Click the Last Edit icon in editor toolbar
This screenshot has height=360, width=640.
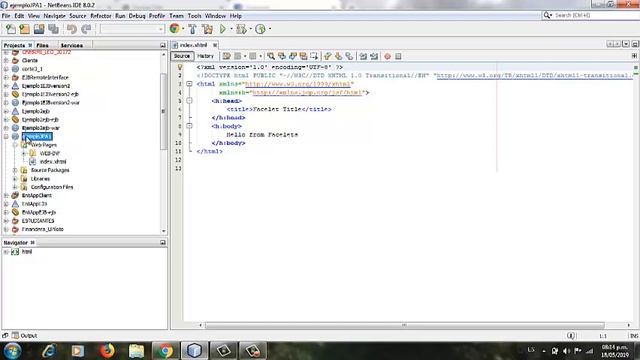coord(227,56)
